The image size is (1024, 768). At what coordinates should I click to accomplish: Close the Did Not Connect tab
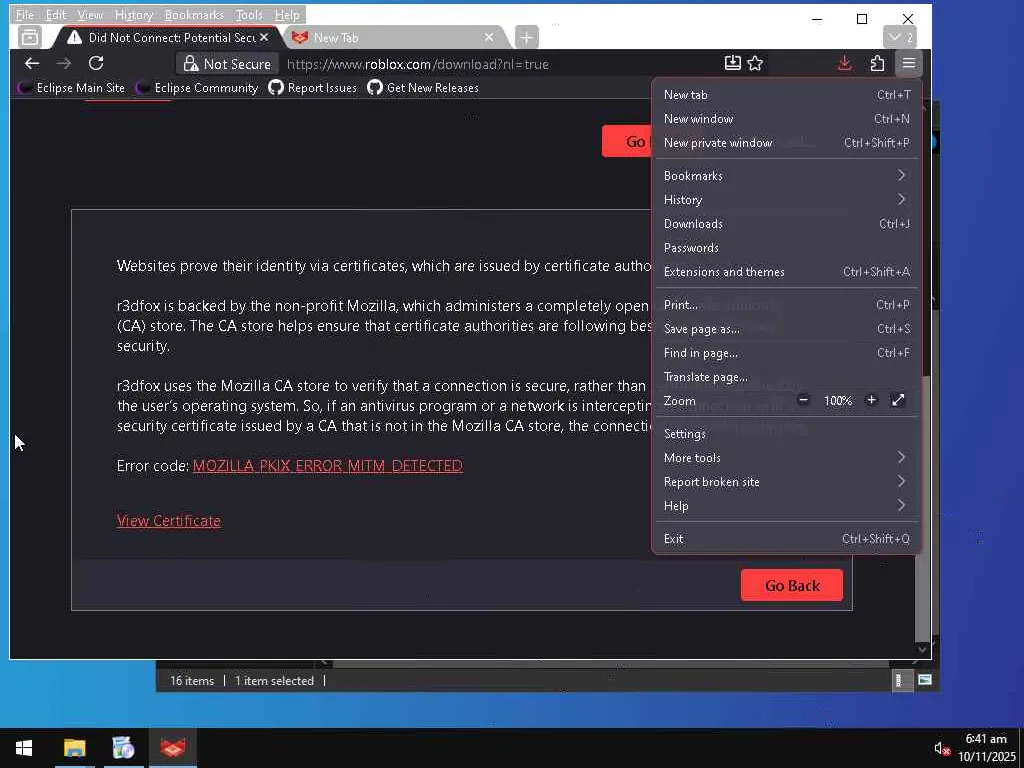[x=264, y=37]
